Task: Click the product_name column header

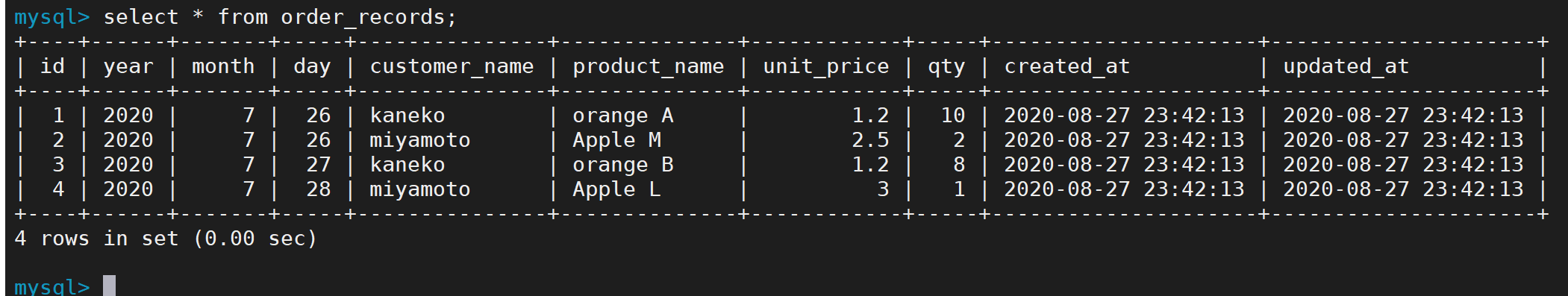Action: 648,66
